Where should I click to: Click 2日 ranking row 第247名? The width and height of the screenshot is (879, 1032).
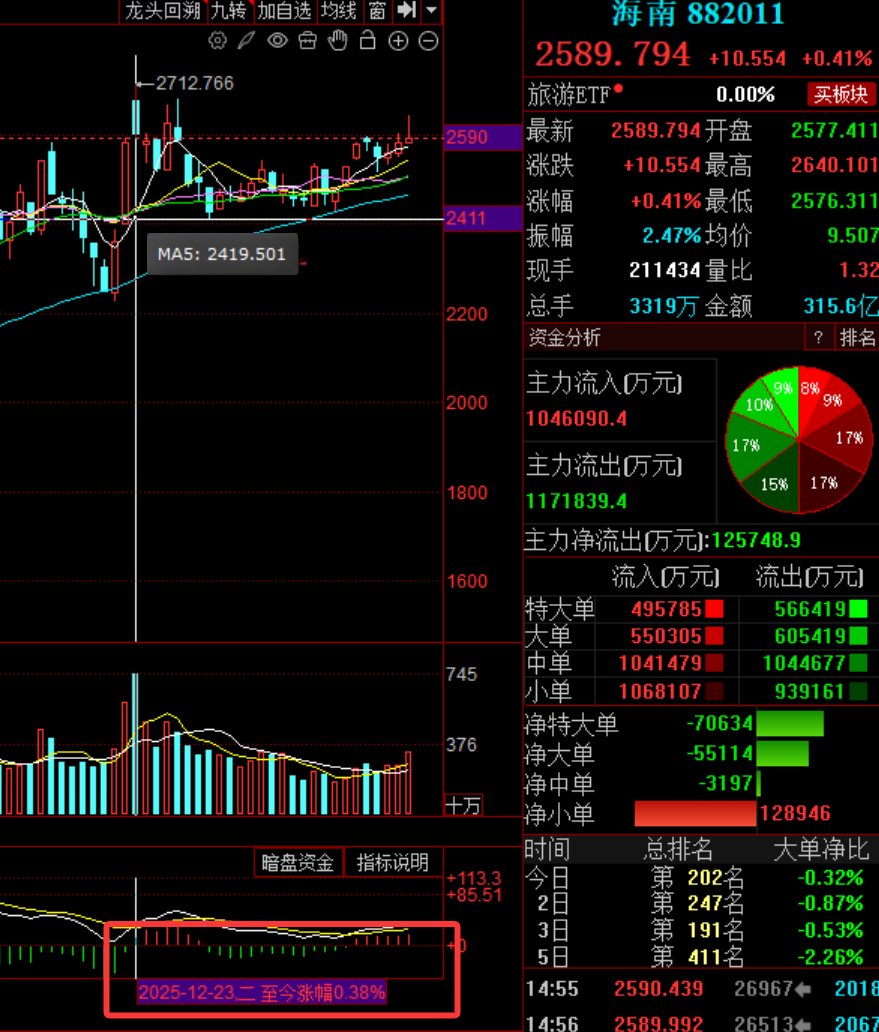(701, 904)
